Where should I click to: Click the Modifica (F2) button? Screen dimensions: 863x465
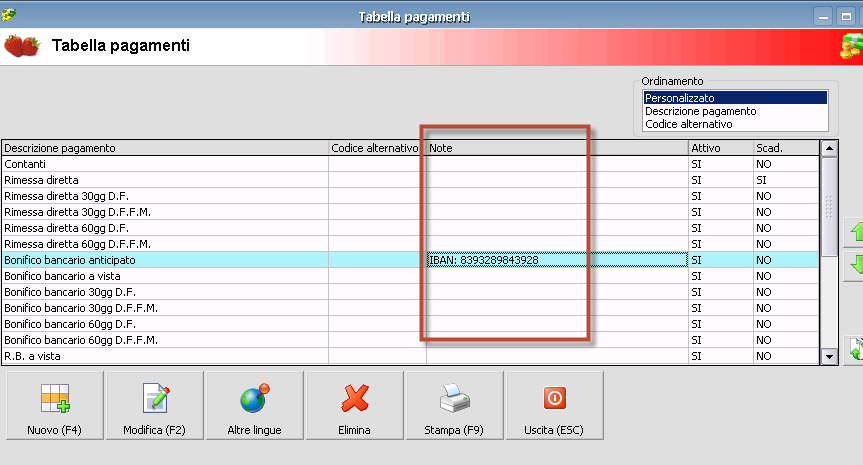pyautogui.click(x=155, y=406)
